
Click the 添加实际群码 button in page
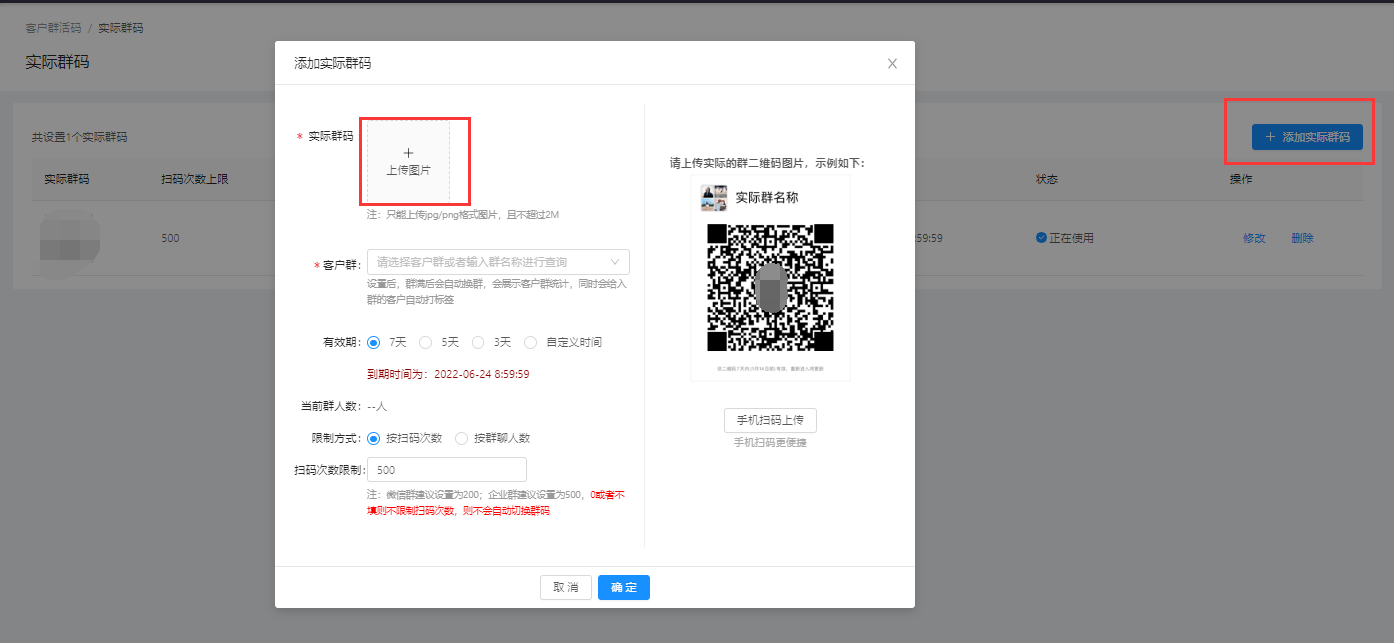[1307, 137]
